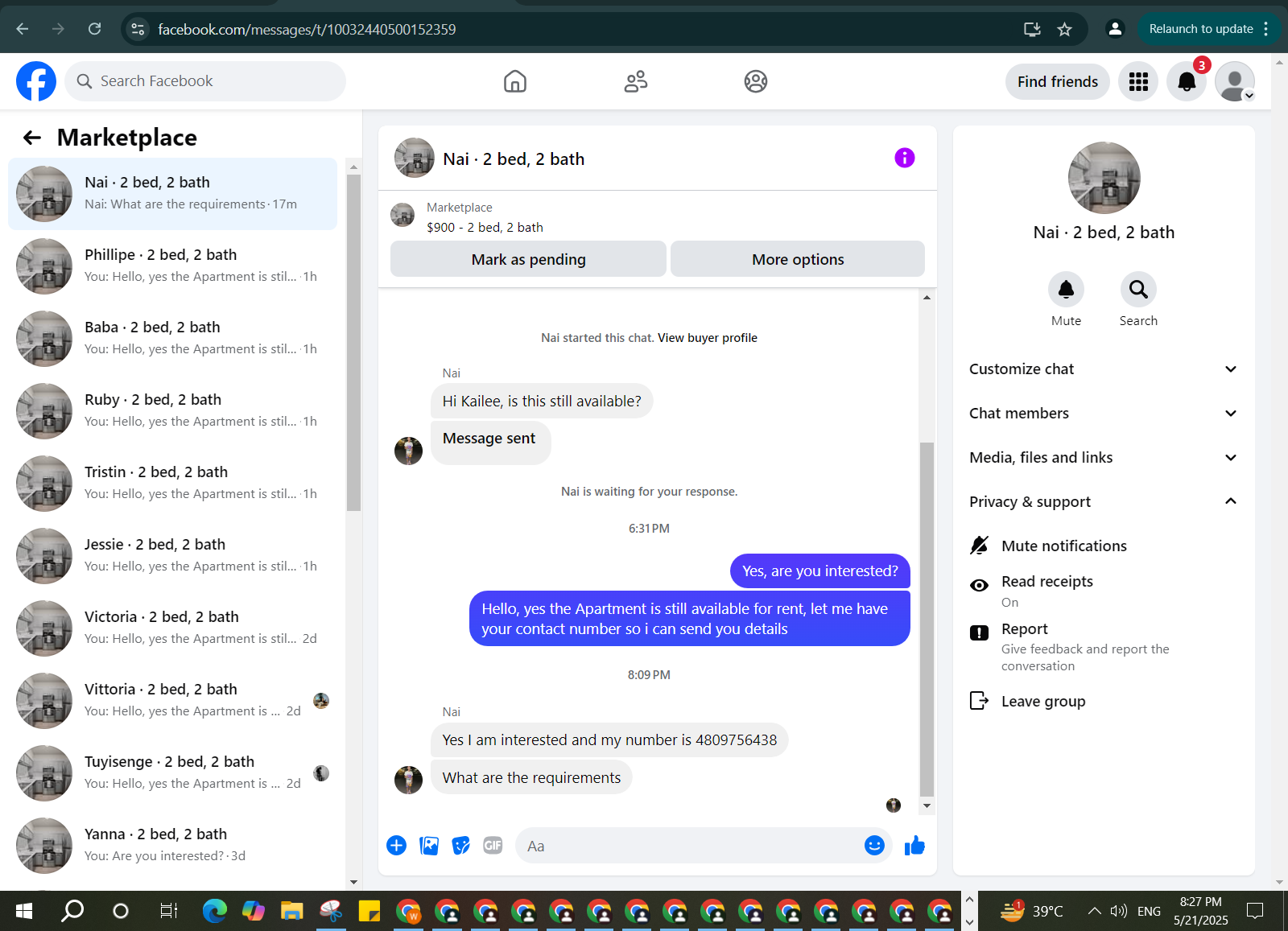The image size is (1288, 931).
Task: Toggle Mute notifications option
Action: pyautogui.click(x=1104, y=546)
